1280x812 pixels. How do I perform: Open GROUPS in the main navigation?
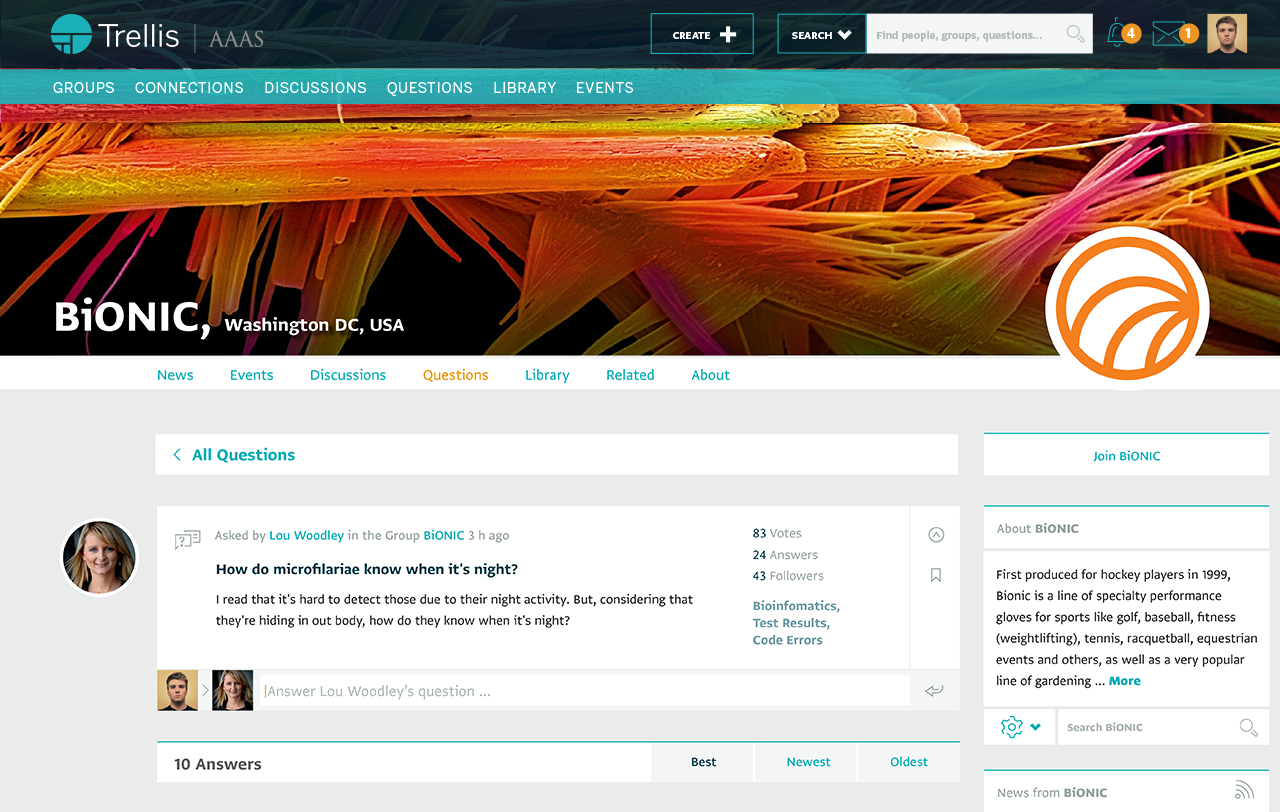(84, 88)
